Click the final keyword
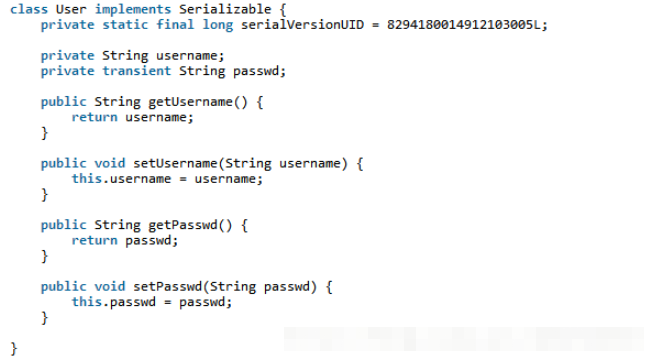The image size is (648, 362). point(175,25)
